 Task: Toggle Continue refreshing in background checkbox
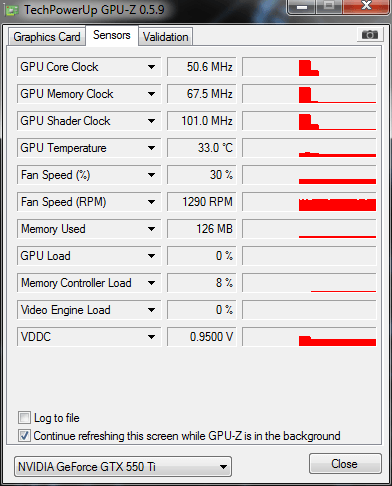click(x=24, y=436)
